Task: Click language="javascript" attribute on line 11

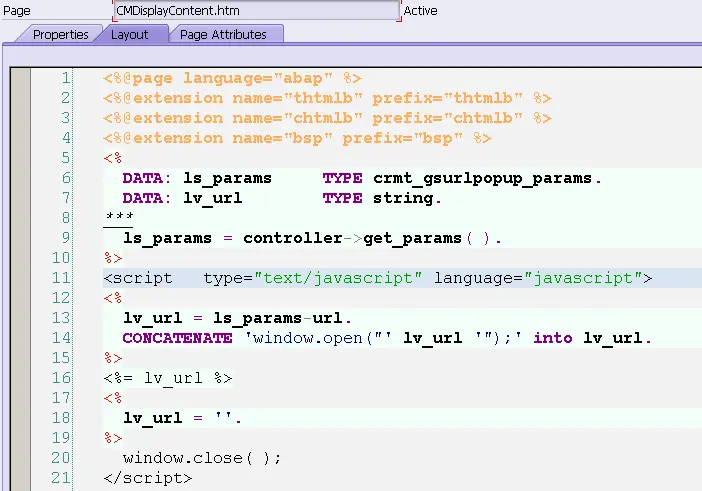Action: coord(538,278)
